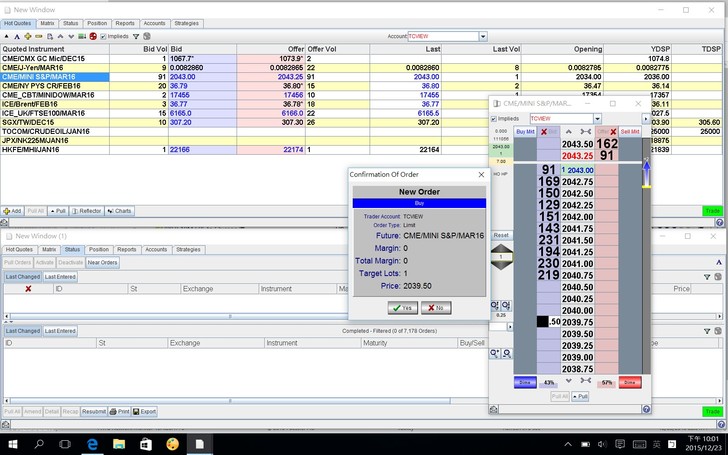
Task: Click the filter funnel icon in Hot Quotes toolbar
Action: tap(136, 36)
